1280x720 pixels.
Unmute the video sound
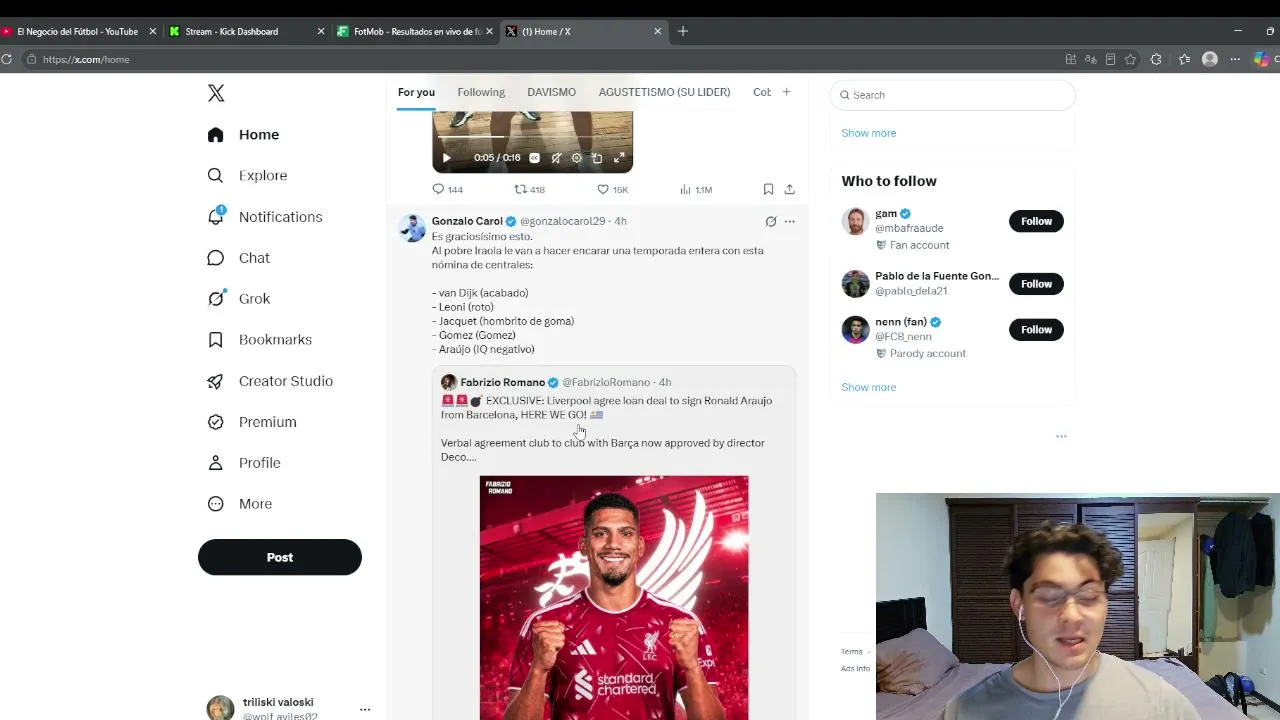coord(556,158)
